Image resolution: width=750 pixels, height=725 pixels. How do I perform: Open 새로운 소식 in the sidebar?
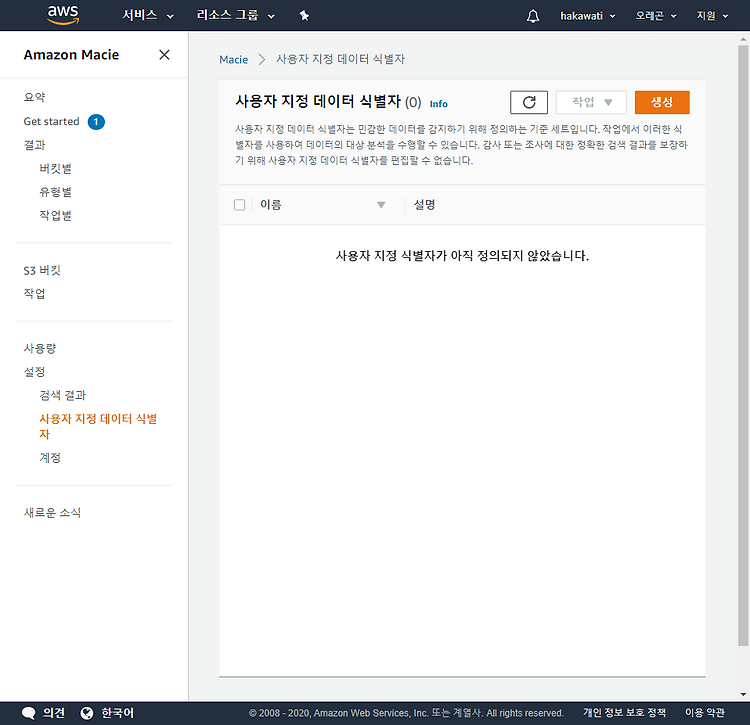[53, 513]
